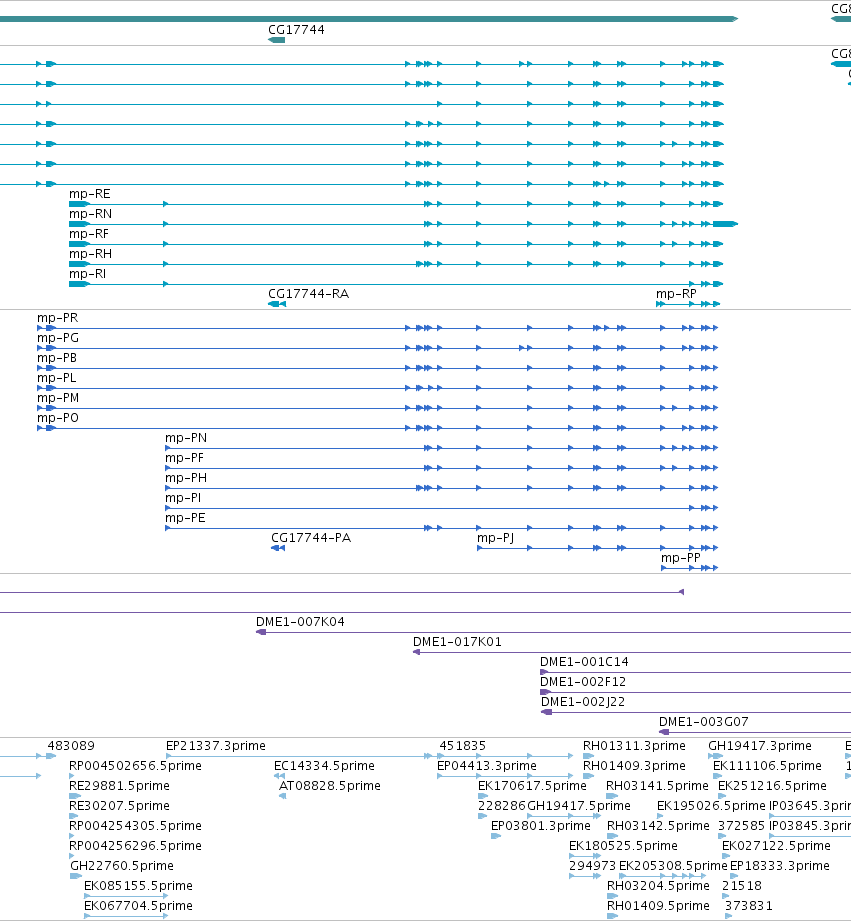Click the EK085155.5prime EST label
The height and width of the screenshot is (921, 851).
click(x=138, y=885)
